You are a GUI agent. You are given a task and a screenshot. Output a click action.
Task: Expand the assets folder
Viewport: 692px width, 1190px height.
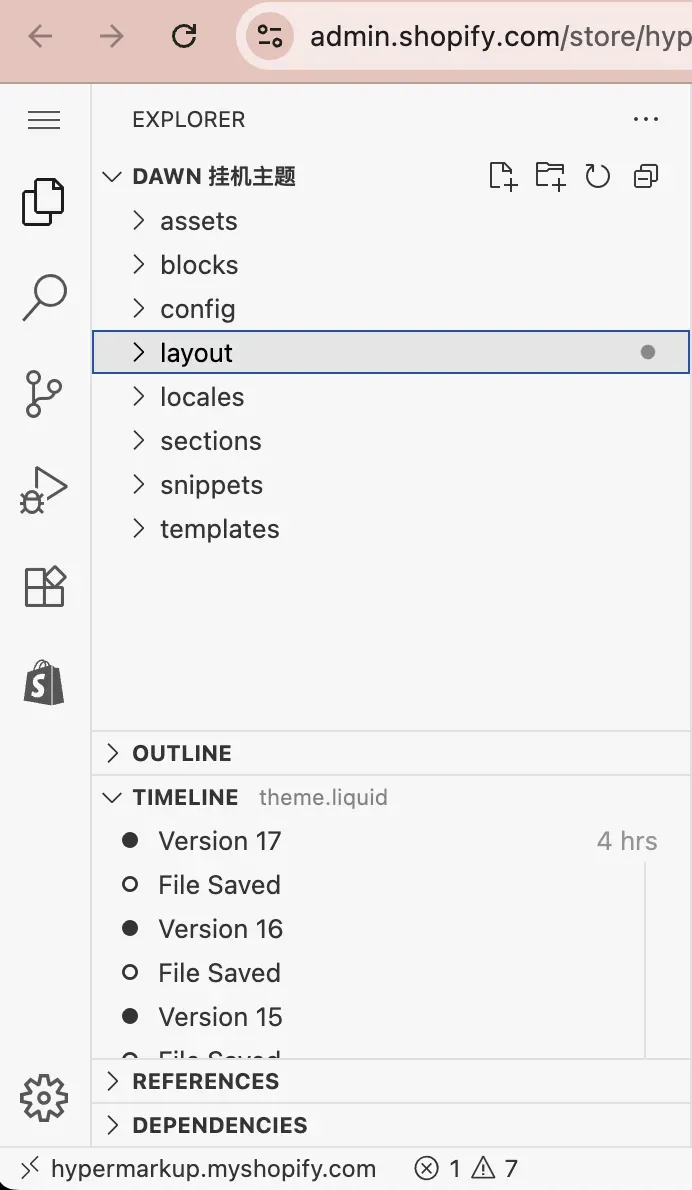[x=391, y=221]
